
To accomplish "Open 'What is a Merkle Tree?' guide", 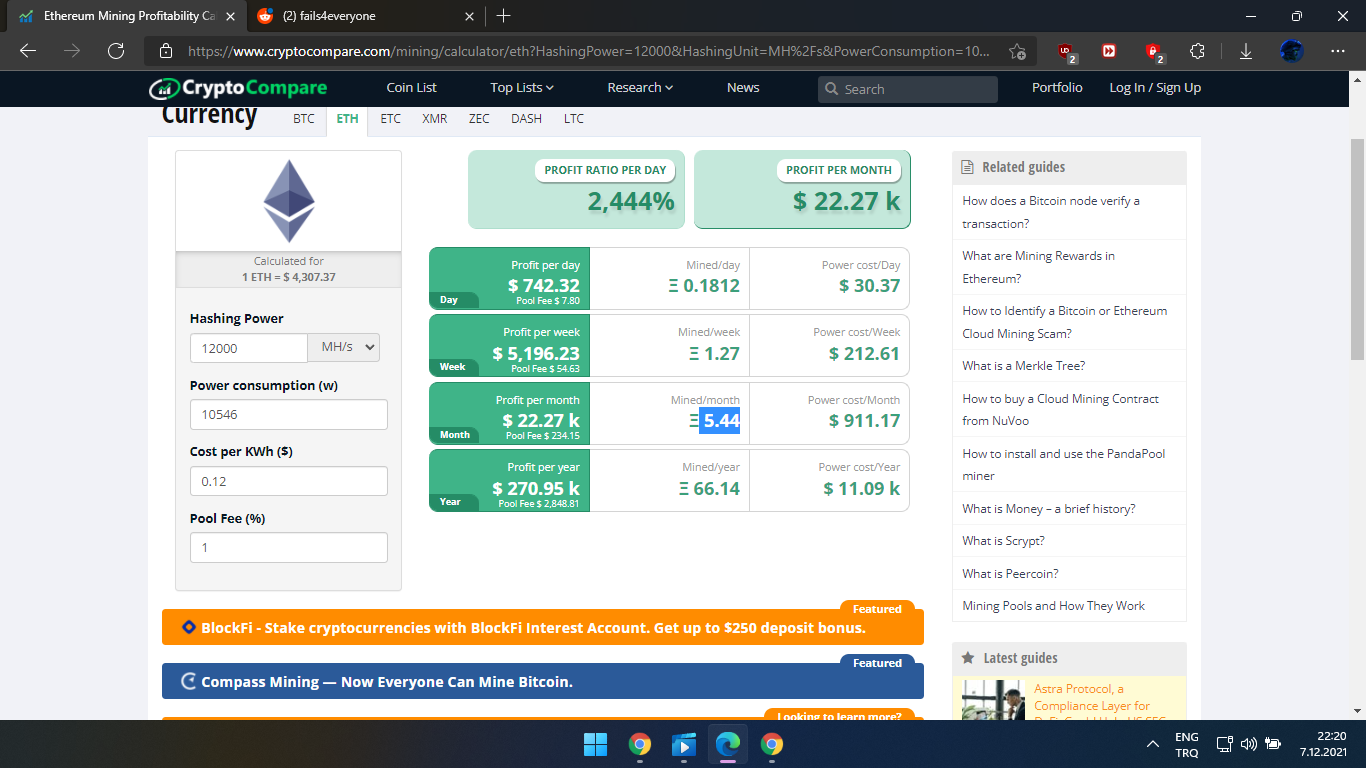I will coord(1023,366).
